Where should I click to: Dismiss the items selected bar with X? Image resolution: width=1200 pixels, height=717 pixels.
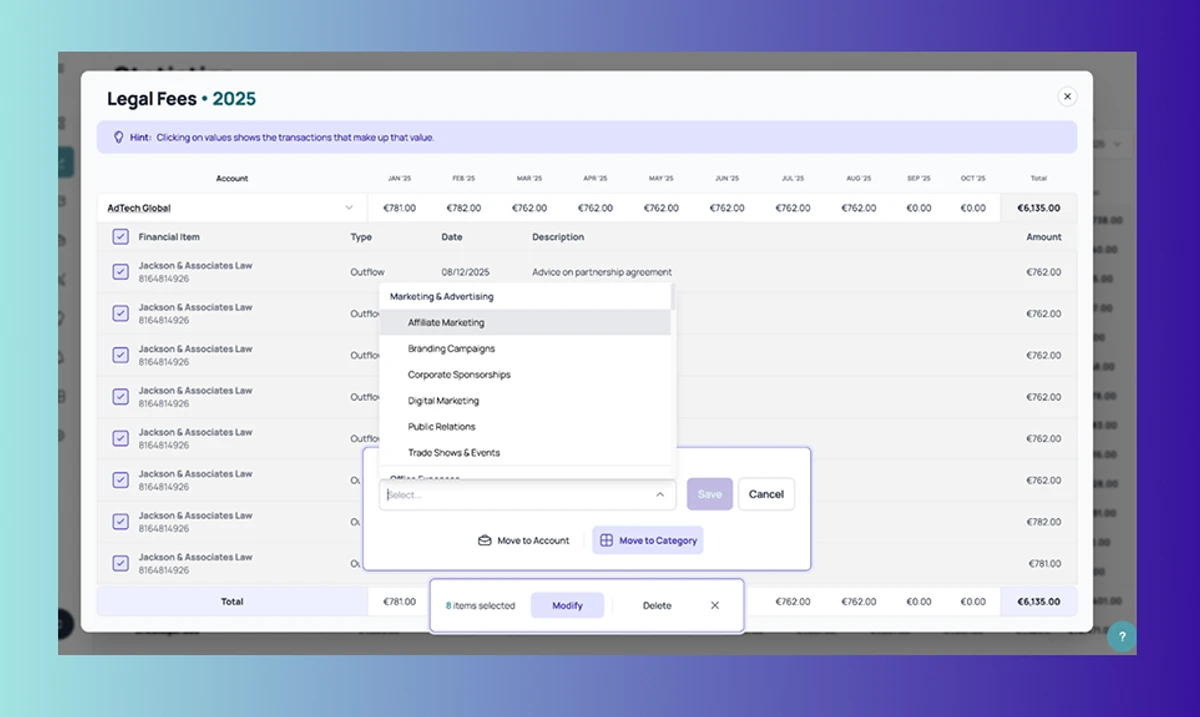[x=714, y=605]
